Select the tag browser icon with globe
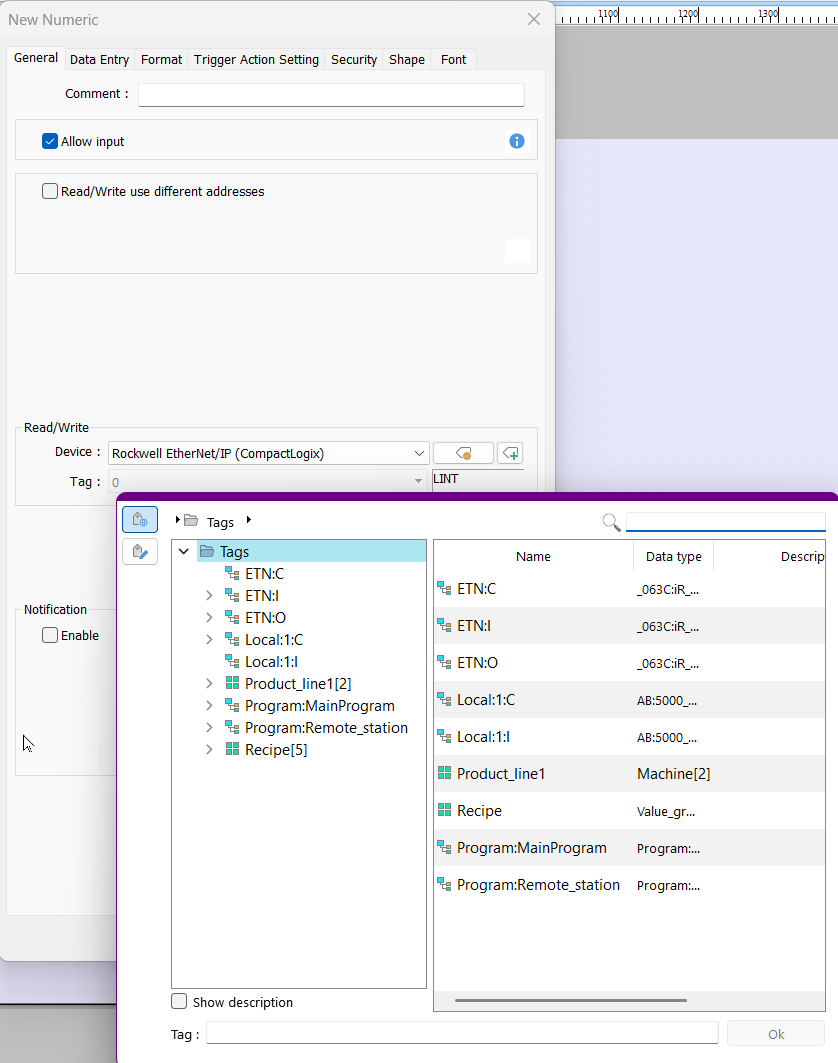The height and width of the screenshot is (1063, 838). click(140, 520)
